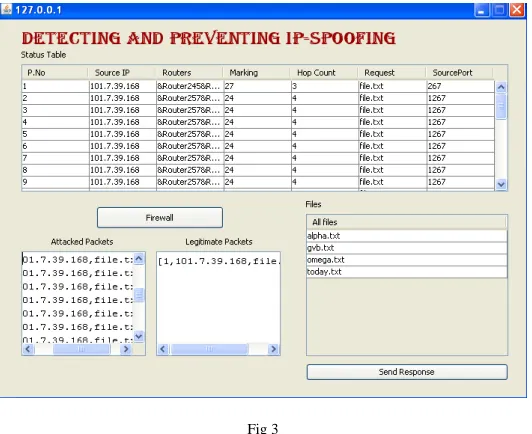
Task: Select gvb.txt in the files list
Action: pos(407,248)
